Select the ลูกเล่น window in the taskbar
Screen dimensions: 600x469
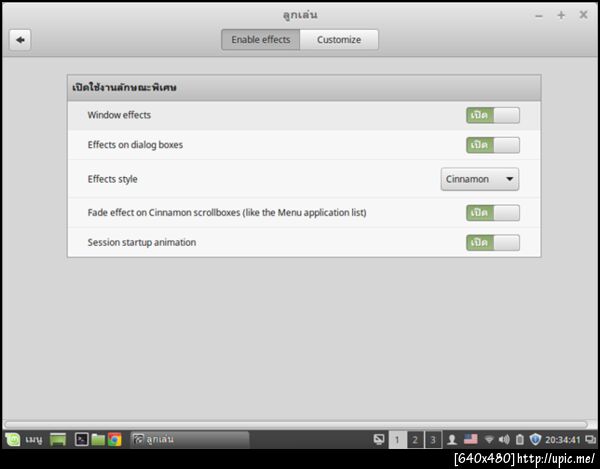click(x=190, y=440)
